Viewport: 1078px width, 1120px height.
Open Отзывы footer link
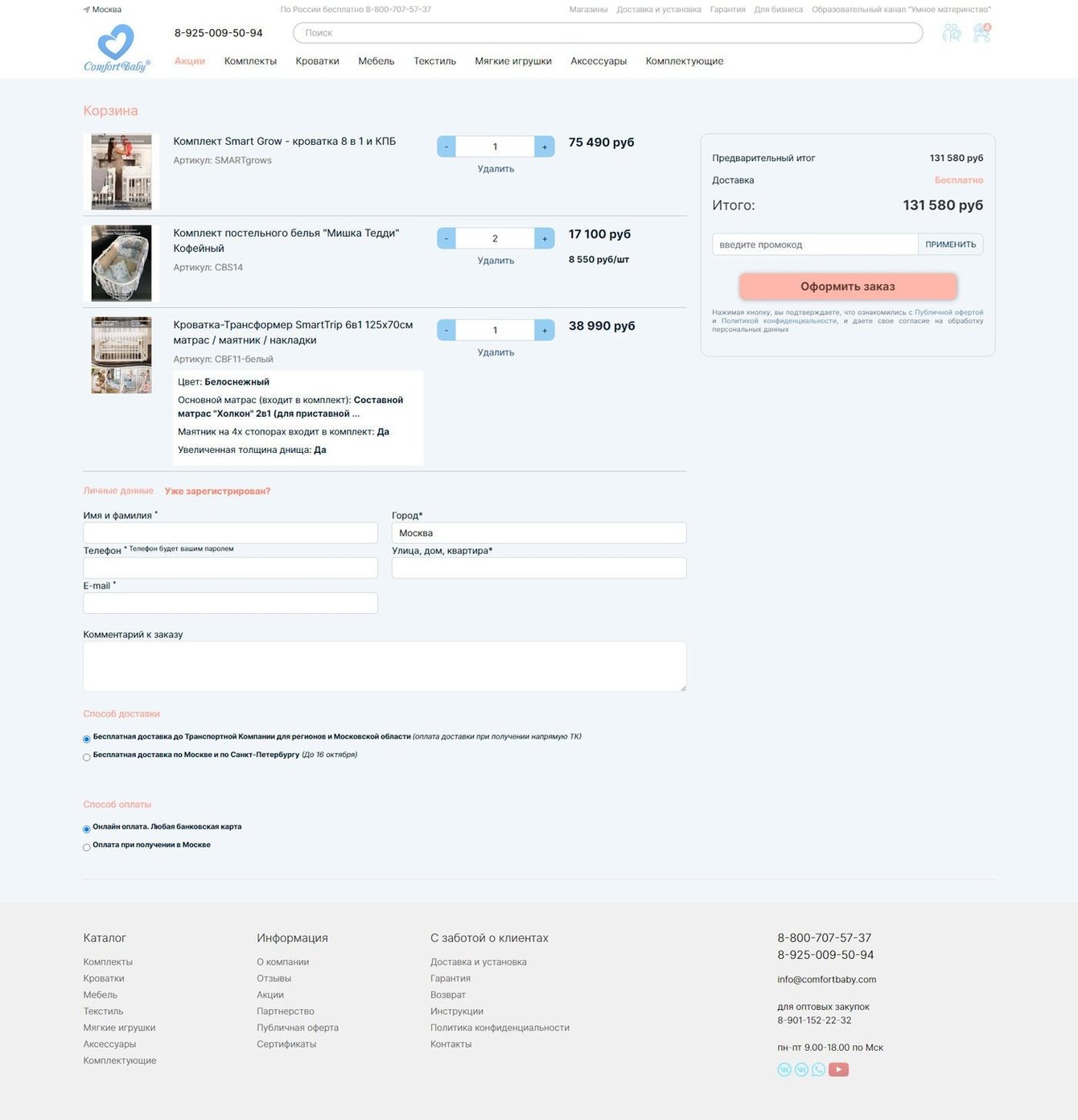pos(274,978)
